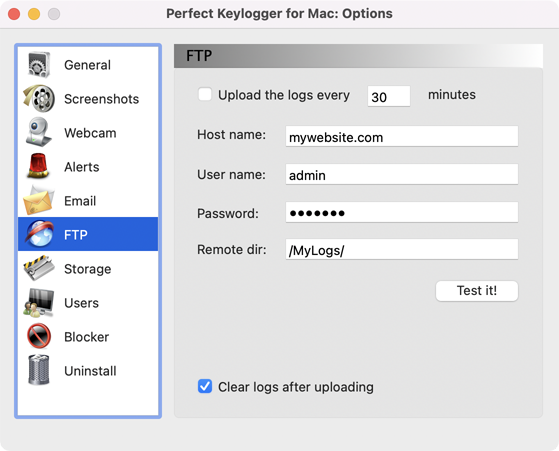Open the Email envelope icon
This screenshot has height=451, width=559.
39,200
